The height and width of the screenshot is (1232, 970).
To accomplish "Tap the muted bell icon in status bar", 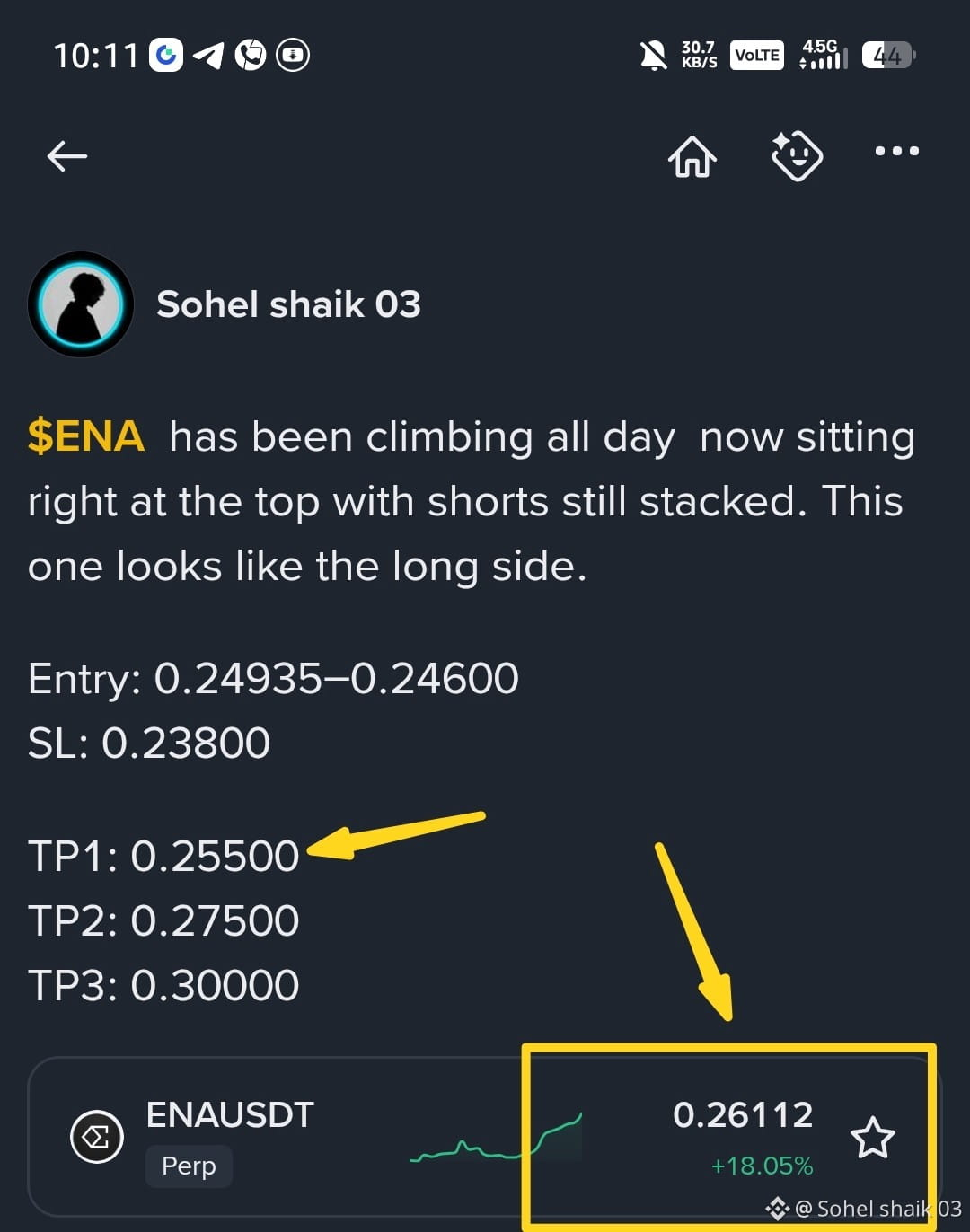I will pos(653,56).
